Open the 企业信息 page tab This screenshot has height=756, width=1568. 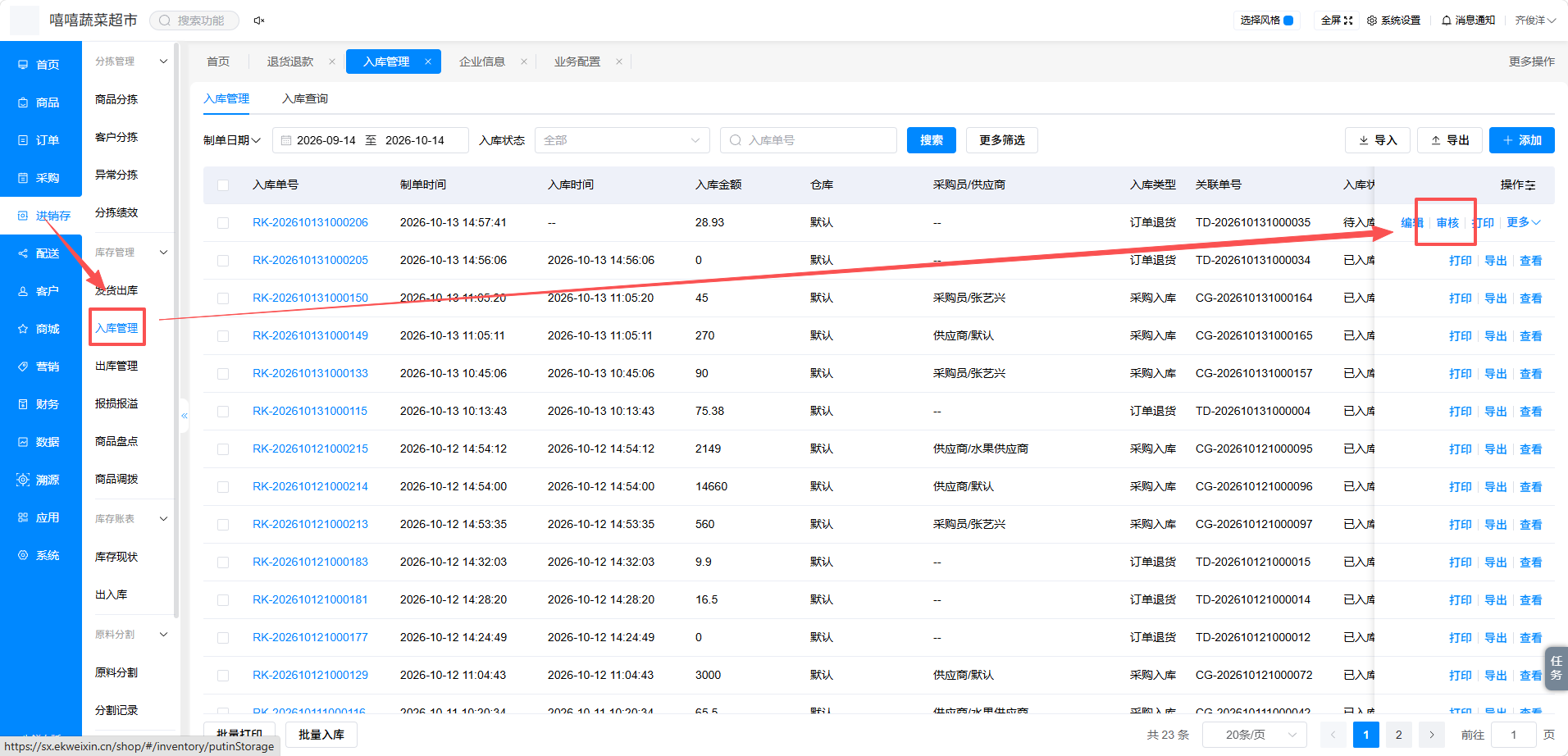482,61
